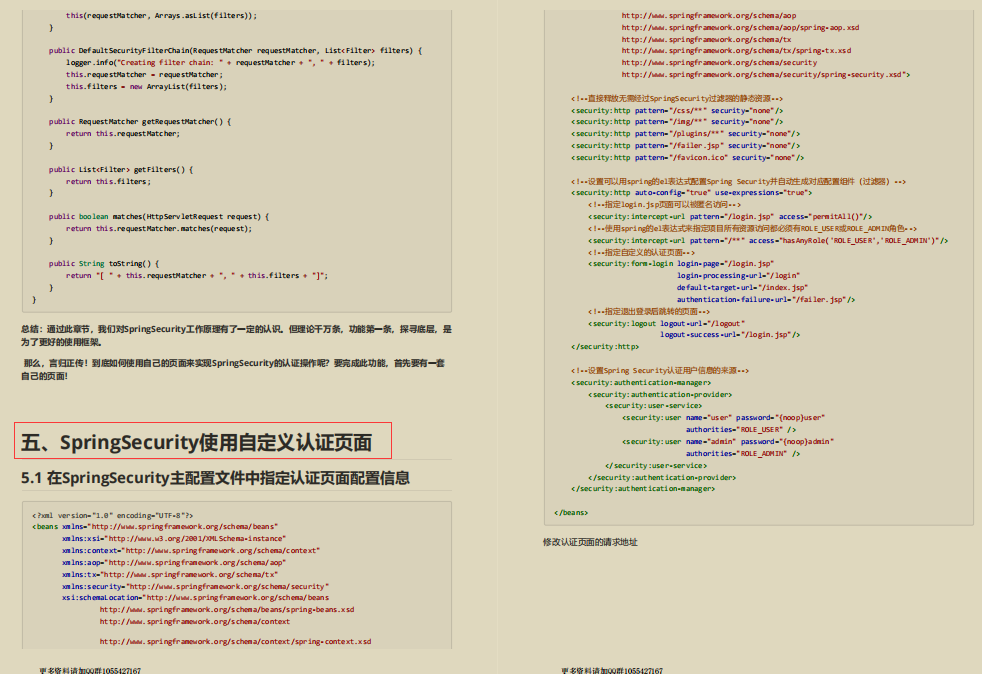Click the security:http pattern="/css/**" line

(x=677, y=111)
